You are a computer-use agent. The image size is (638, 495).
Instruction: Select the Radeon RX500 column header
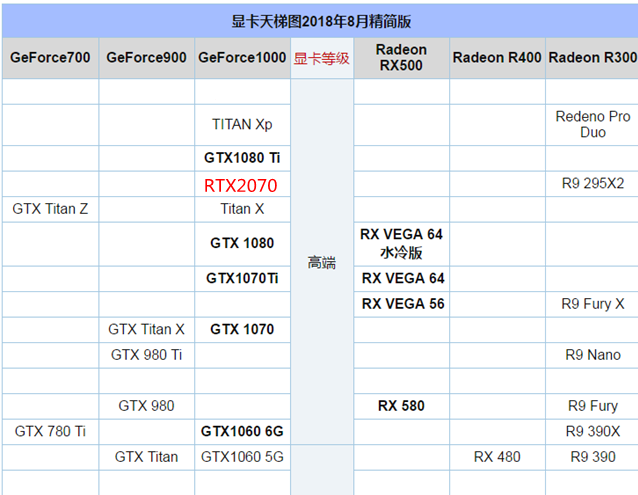click(401, 58)
